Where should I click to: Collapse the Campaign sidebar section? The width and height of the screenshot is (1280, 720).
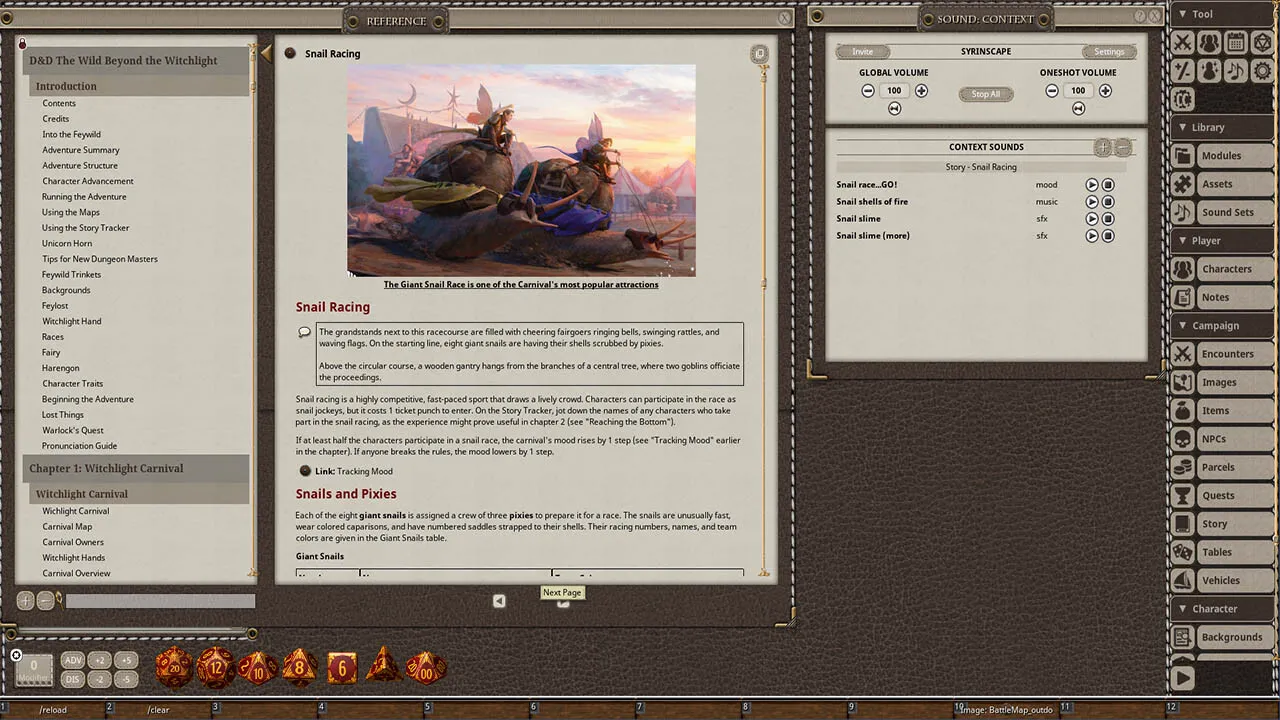click(1222, 325)
